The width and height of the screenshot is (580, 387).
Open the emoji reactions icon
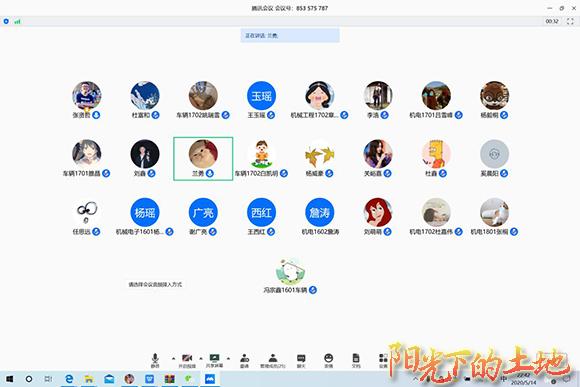pyautogui.click(x=328, y=360)
